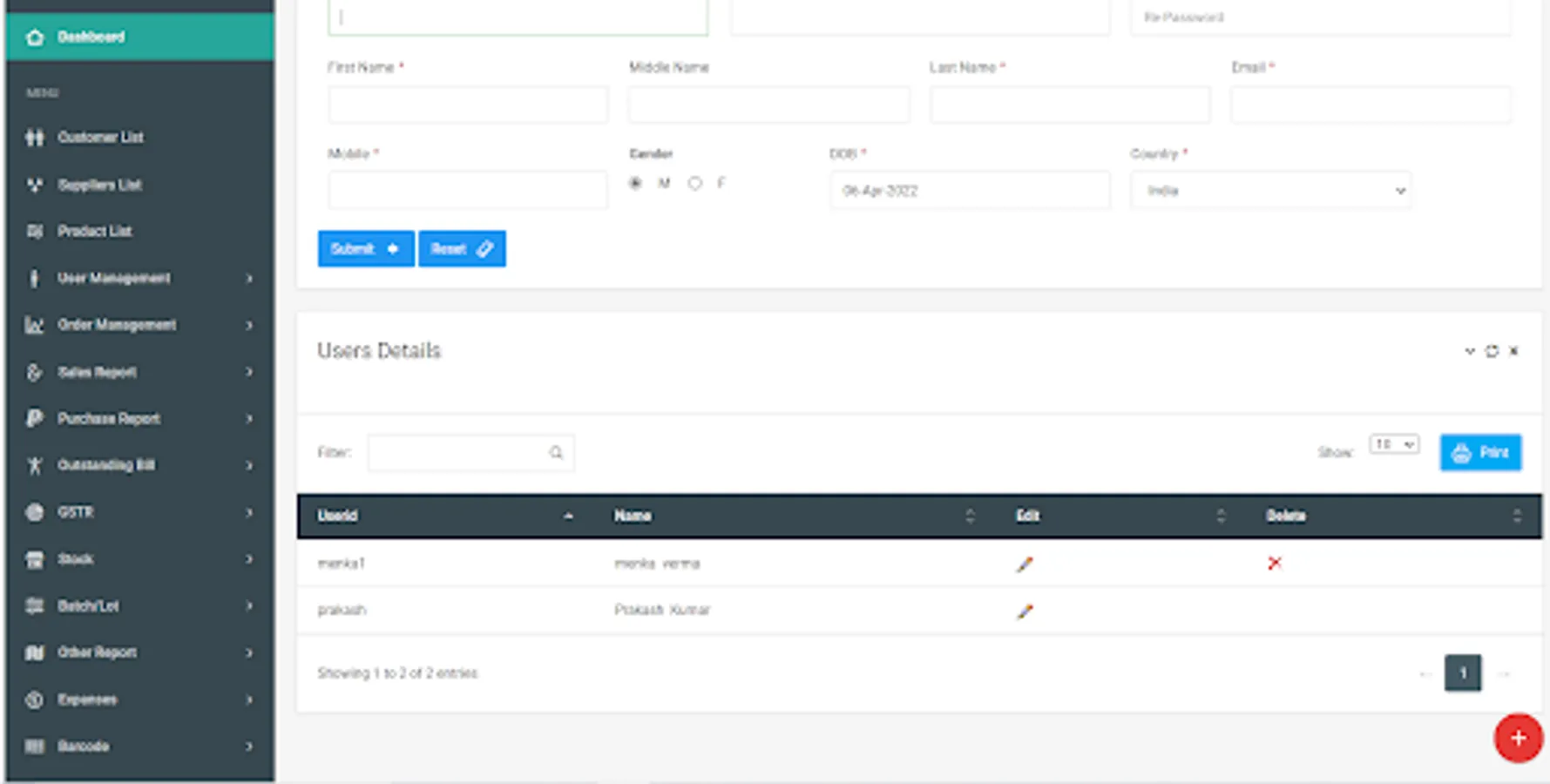Open the Dashboard menu item

pyautogui.click(x=90, y=37)
